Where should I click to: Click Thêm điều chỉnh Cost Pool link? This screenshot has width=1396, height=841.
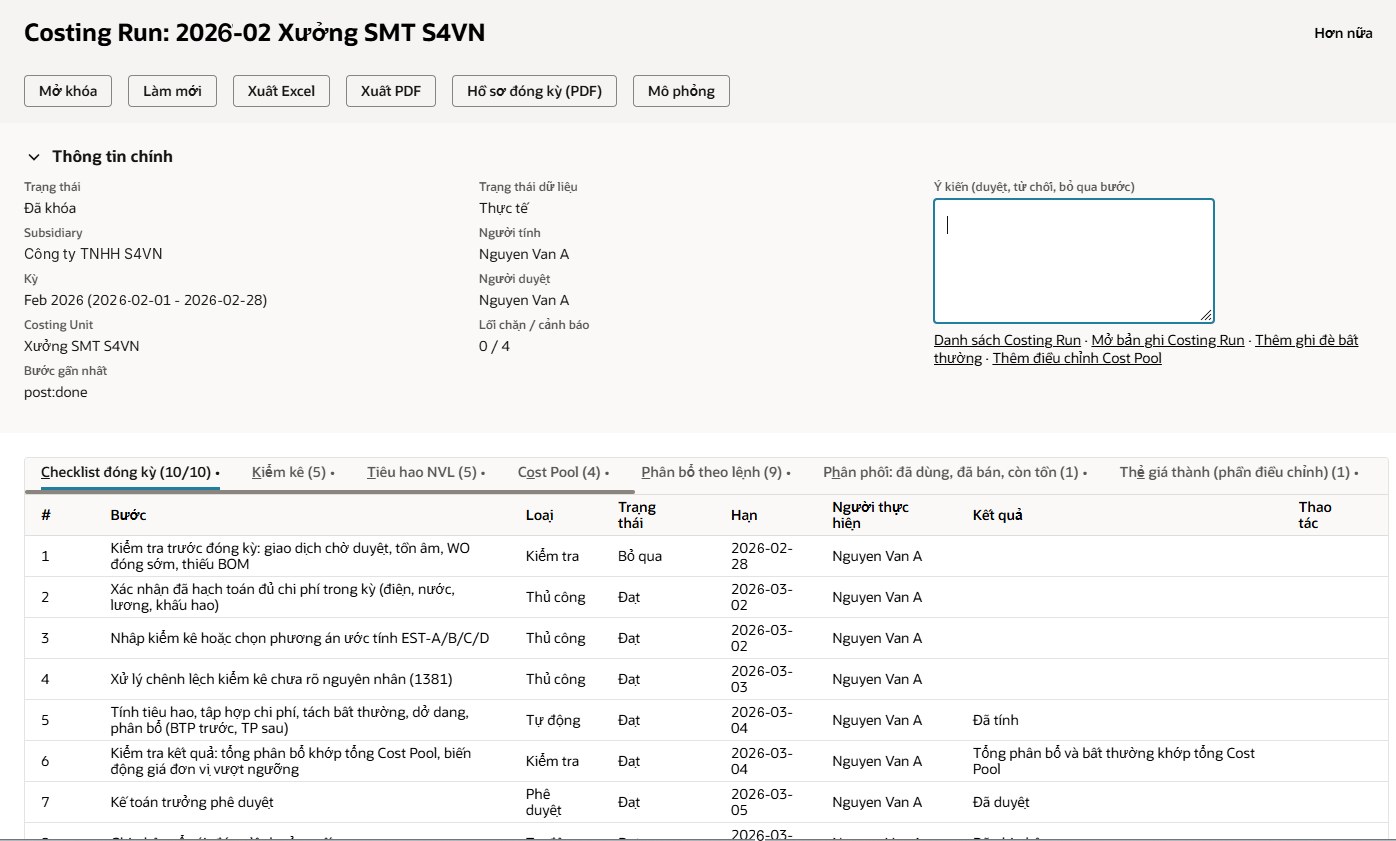(x=1077, y=358)
